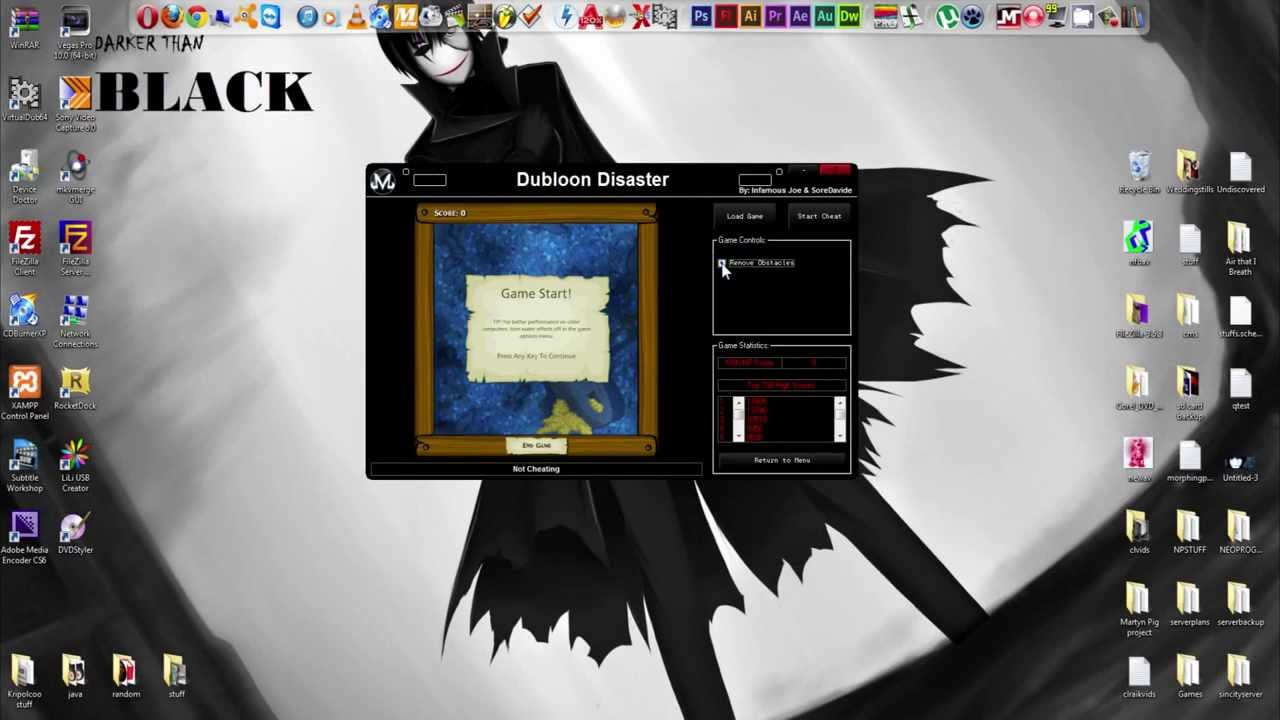Select the Weddingstills folder

click(x=1189, y=171)
